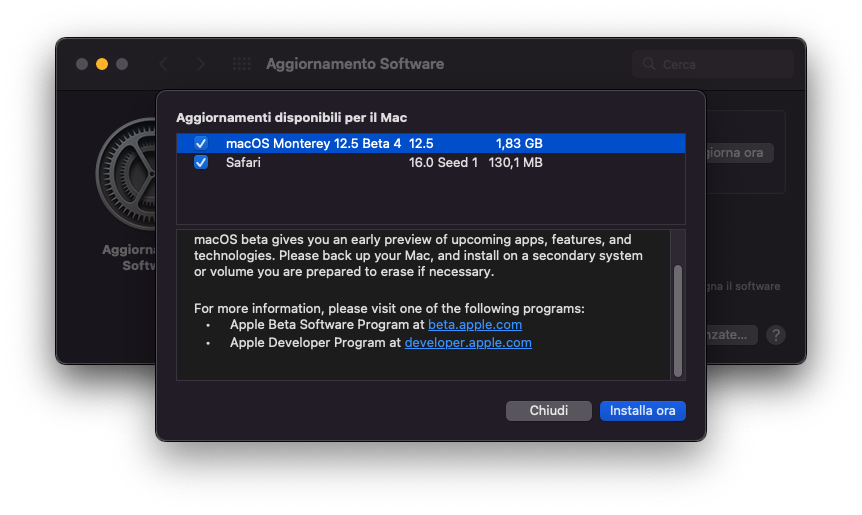Click the gray close window dot
This screenshot has width=862, height=515.
click(x=82, y=64)
